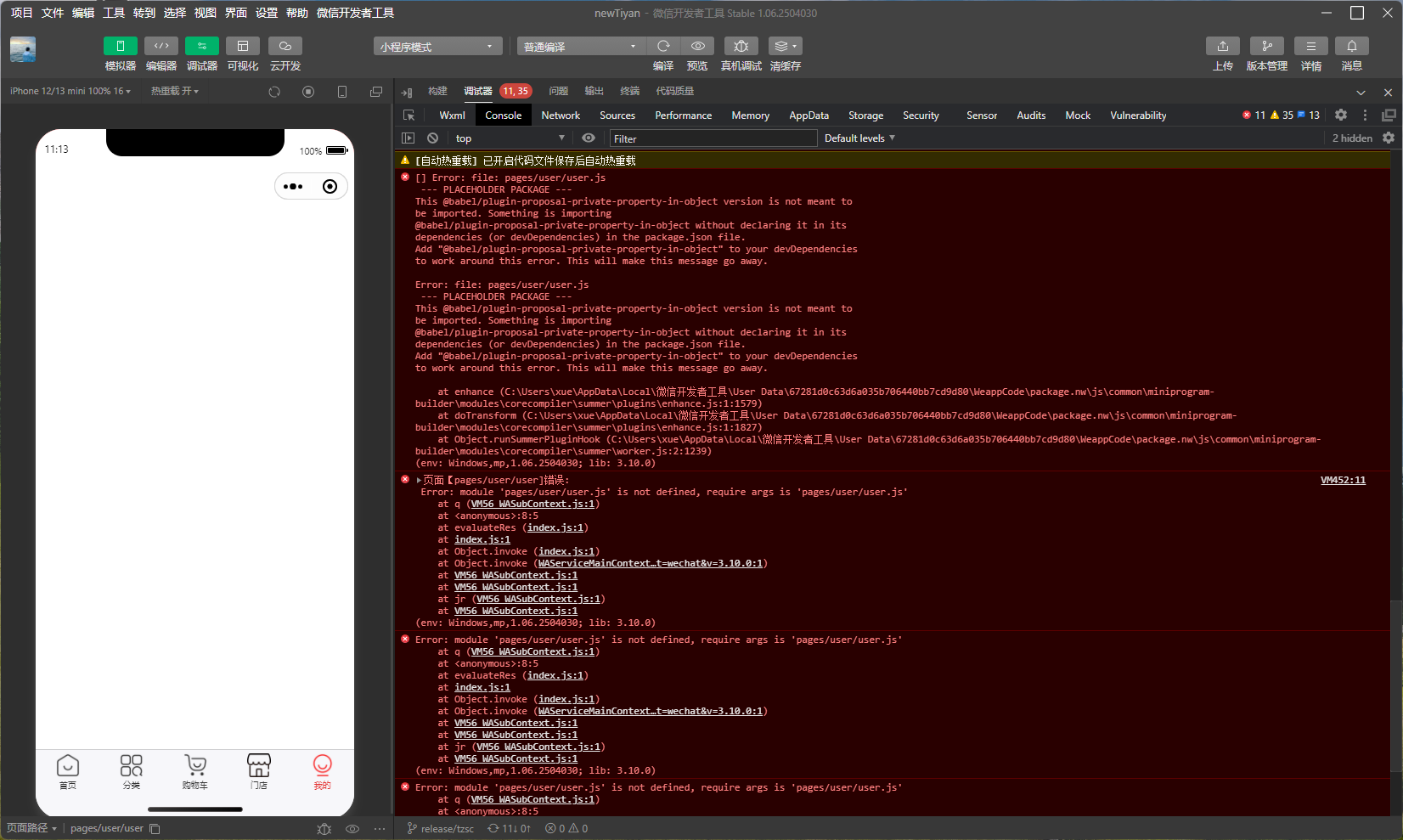Screen dimensions: 1403x840
Task: Open the AppData tab
Action: pyautogui.click(x=809, y=115)
